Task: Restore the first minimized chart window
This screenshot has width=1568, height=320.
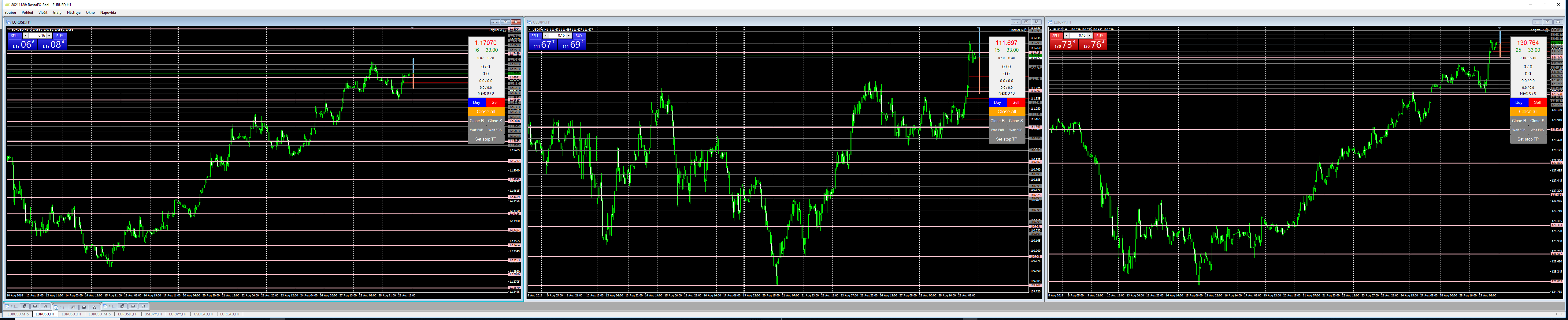Action: tap(24, 306)
